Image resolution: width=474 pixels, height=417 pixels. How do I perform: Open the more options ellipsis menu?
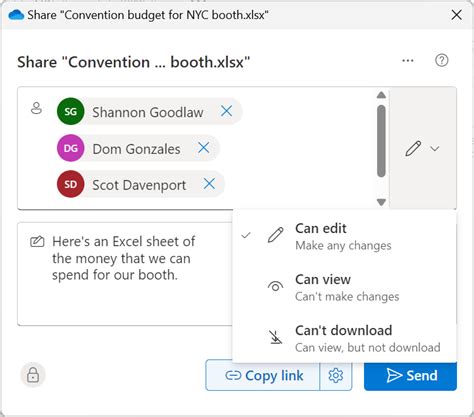point(408,61)
